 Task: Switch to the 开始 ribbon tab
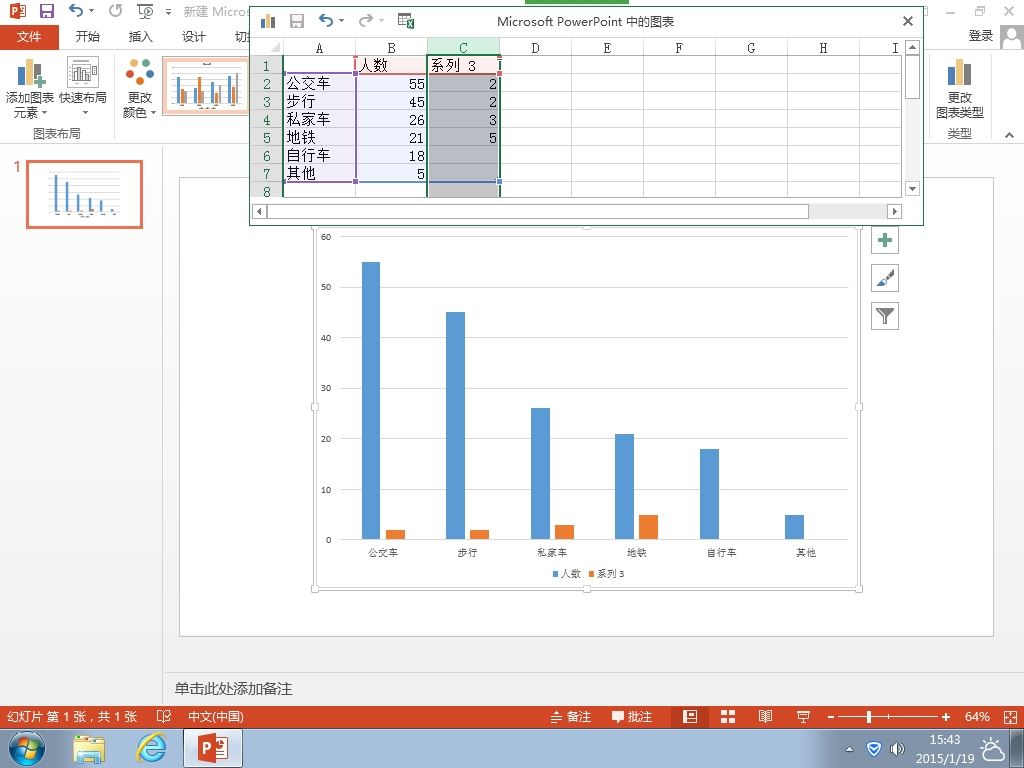(x=88, y=37)
